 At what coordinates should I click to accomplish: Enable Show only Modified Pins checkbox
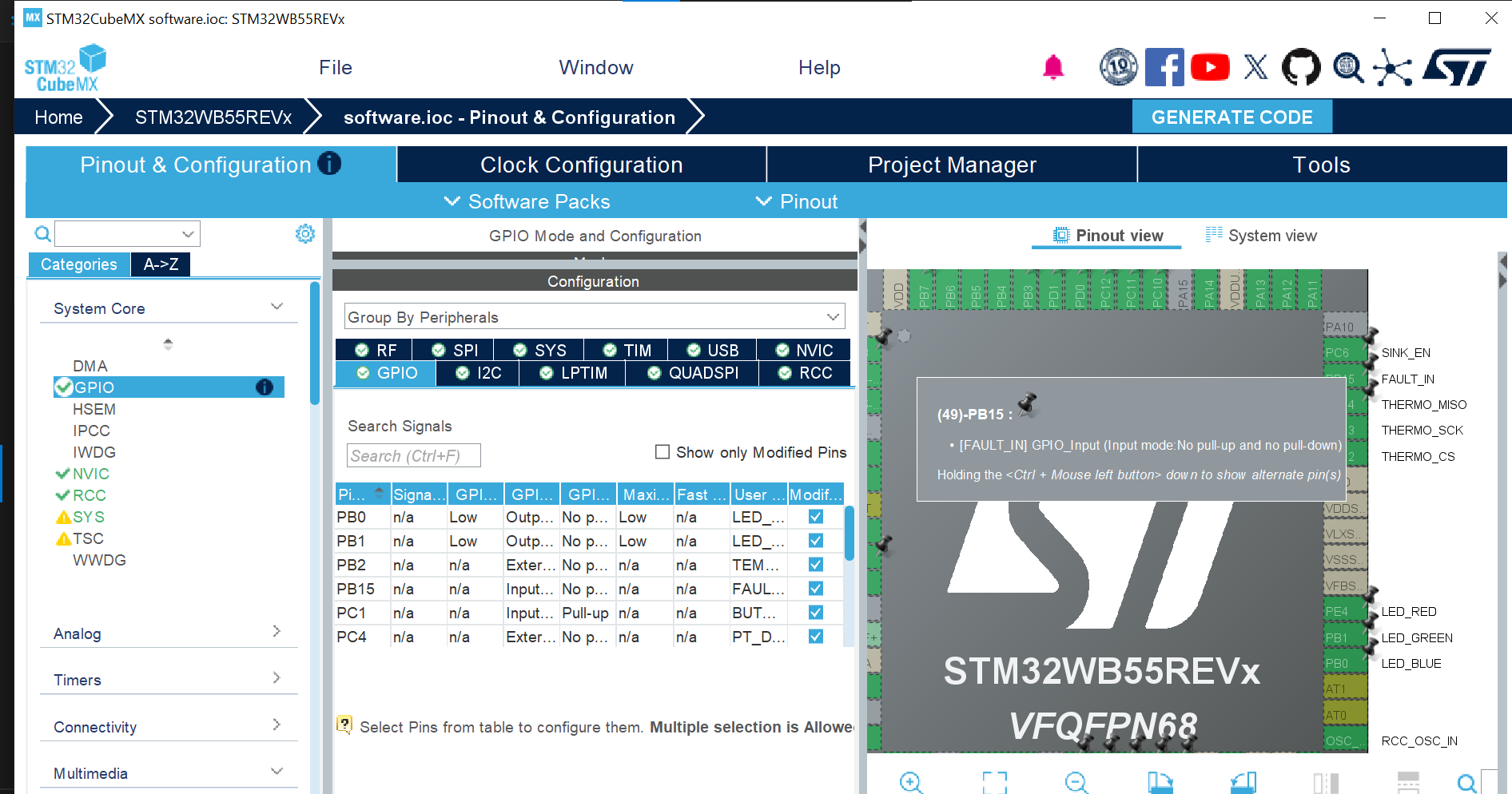coord(662,452)
